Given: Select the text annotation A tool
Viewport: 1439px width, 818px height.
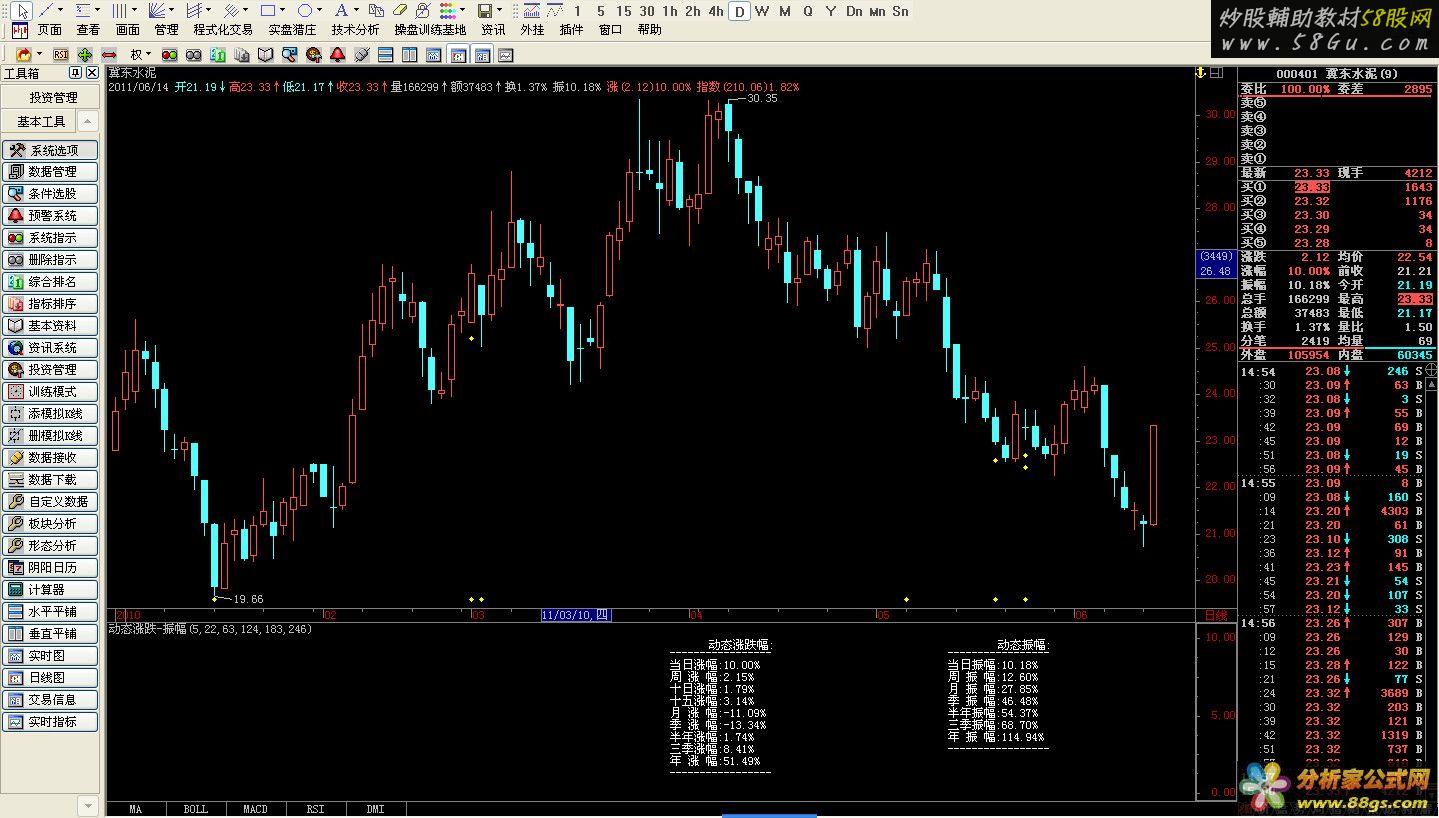Looking at the screenshot, I should (x=341, y=11).
